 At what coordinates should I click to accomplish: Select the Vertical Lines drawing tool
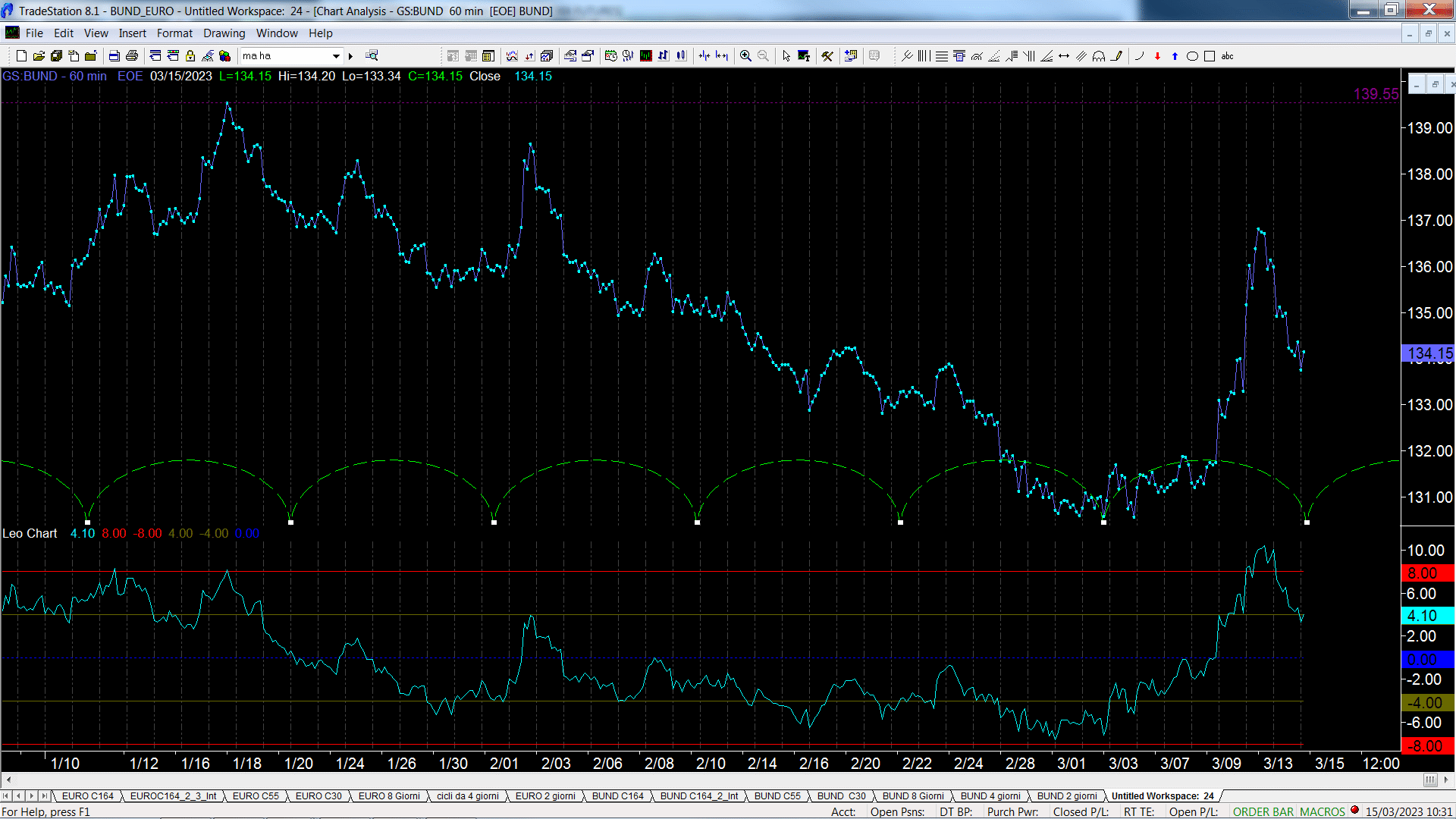(924, 56)
